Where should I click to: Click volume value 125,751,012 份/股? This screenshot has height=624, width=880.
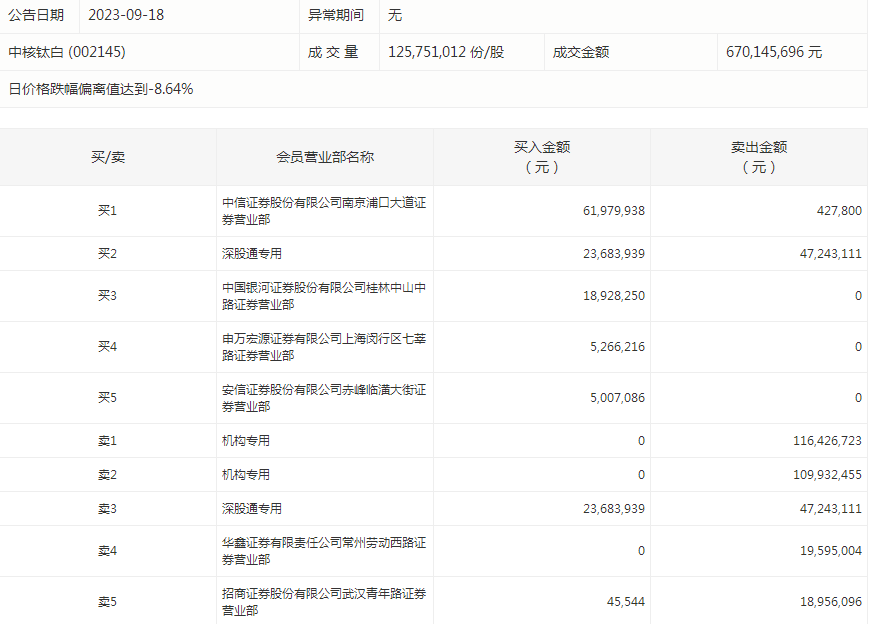click(446, 52)
